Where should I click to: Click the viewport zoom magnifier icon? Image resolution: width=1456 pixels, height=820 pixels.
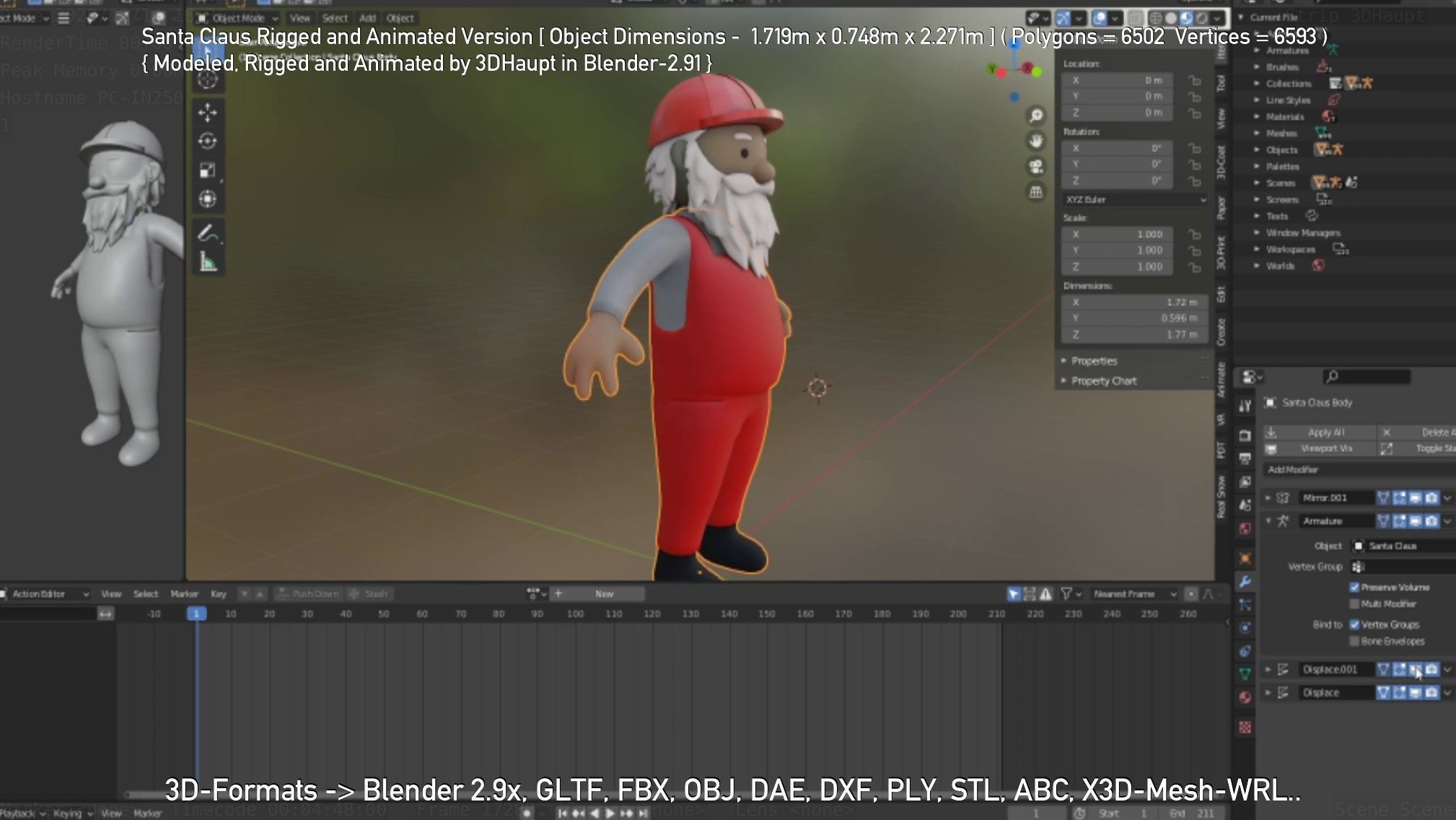[x=1036, y=115]
